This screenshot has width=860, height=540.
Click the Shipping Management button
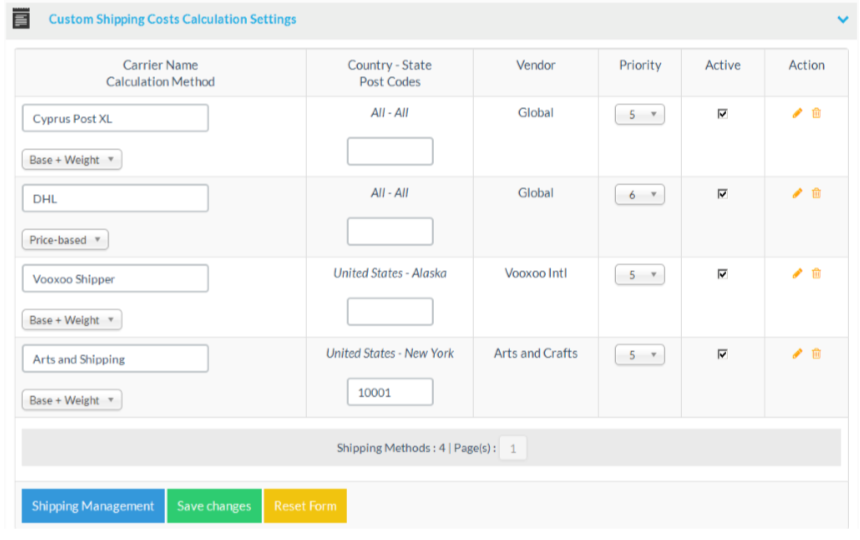93,506
